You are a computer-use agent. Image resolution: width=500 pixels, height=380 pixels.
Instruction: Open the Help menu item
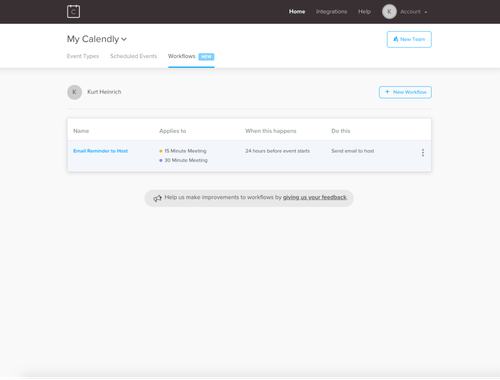[364, 12]
